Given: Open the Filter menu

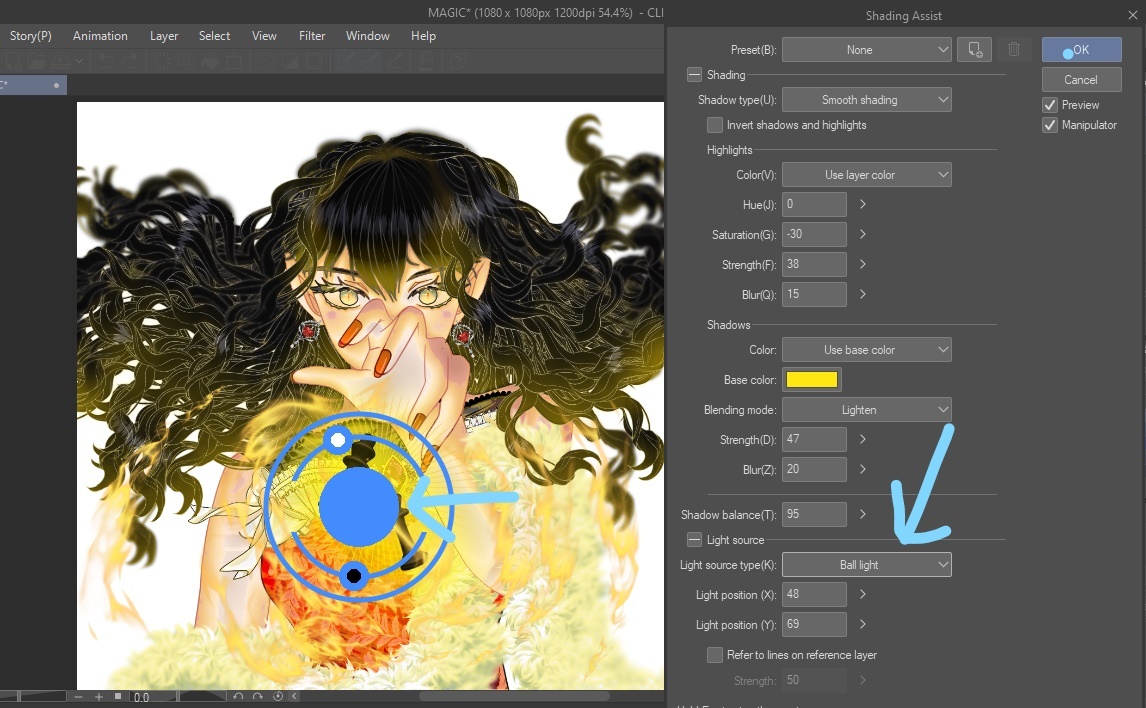Looking at the screenshot, I should click(x=312, y=35).
